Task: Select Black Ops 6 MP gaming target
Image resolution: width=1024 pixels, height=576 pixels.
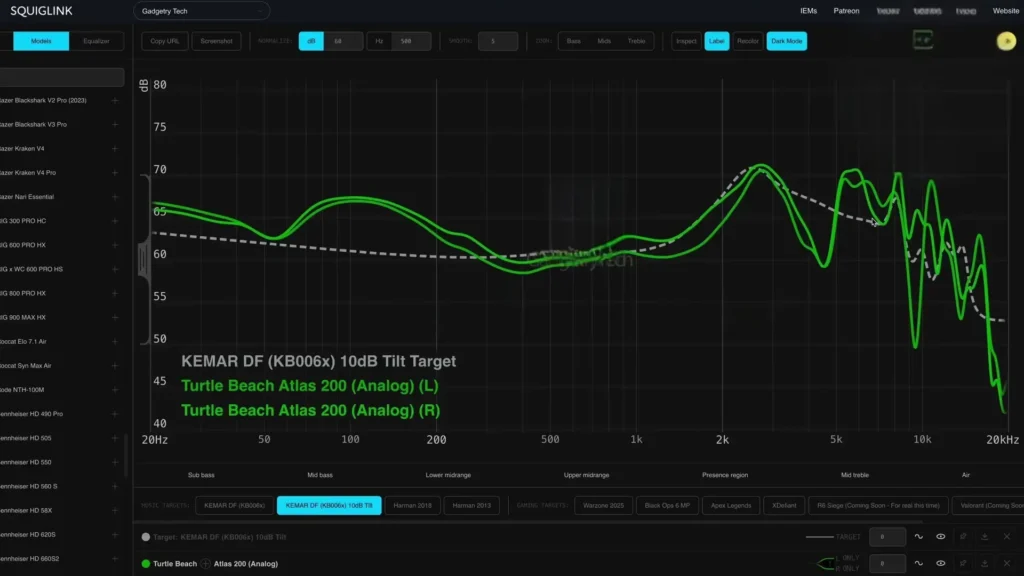Action: (x=667, y=505)
